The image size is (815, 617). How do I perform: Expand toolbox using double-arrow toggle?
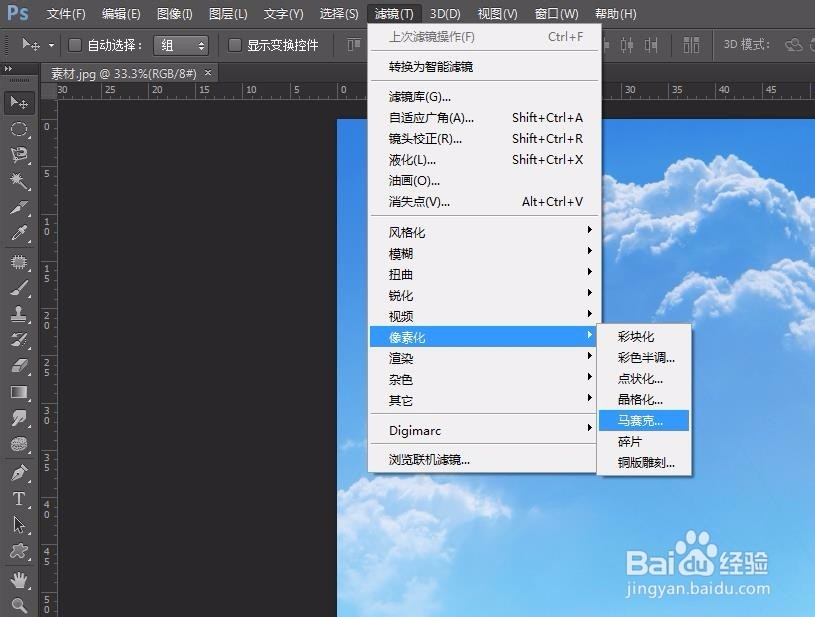8,68
